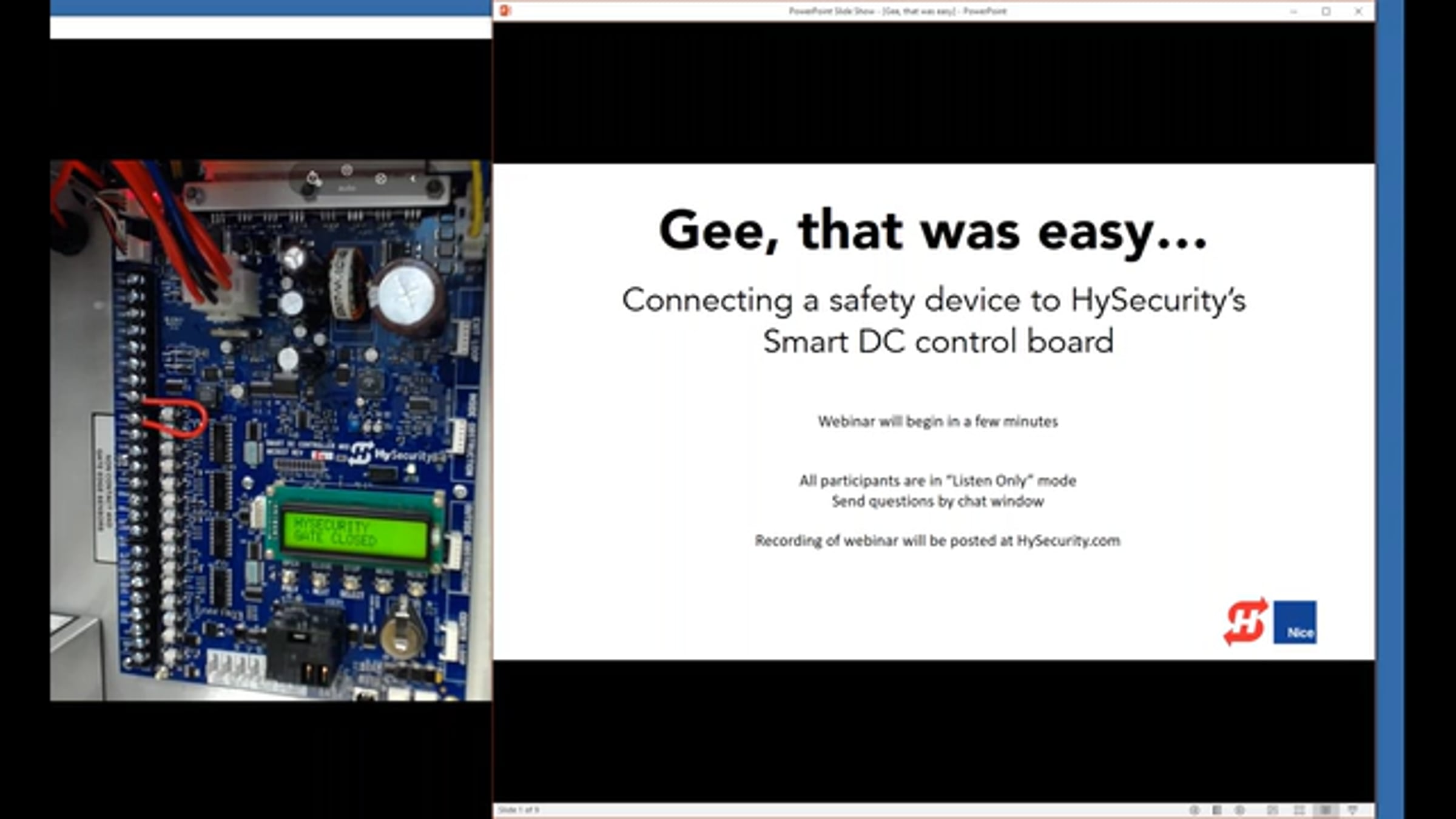The image size is (1456, 819).
Task: Maximize the PowerPoint Slide Show window
Action: [x=1326, y=11]
